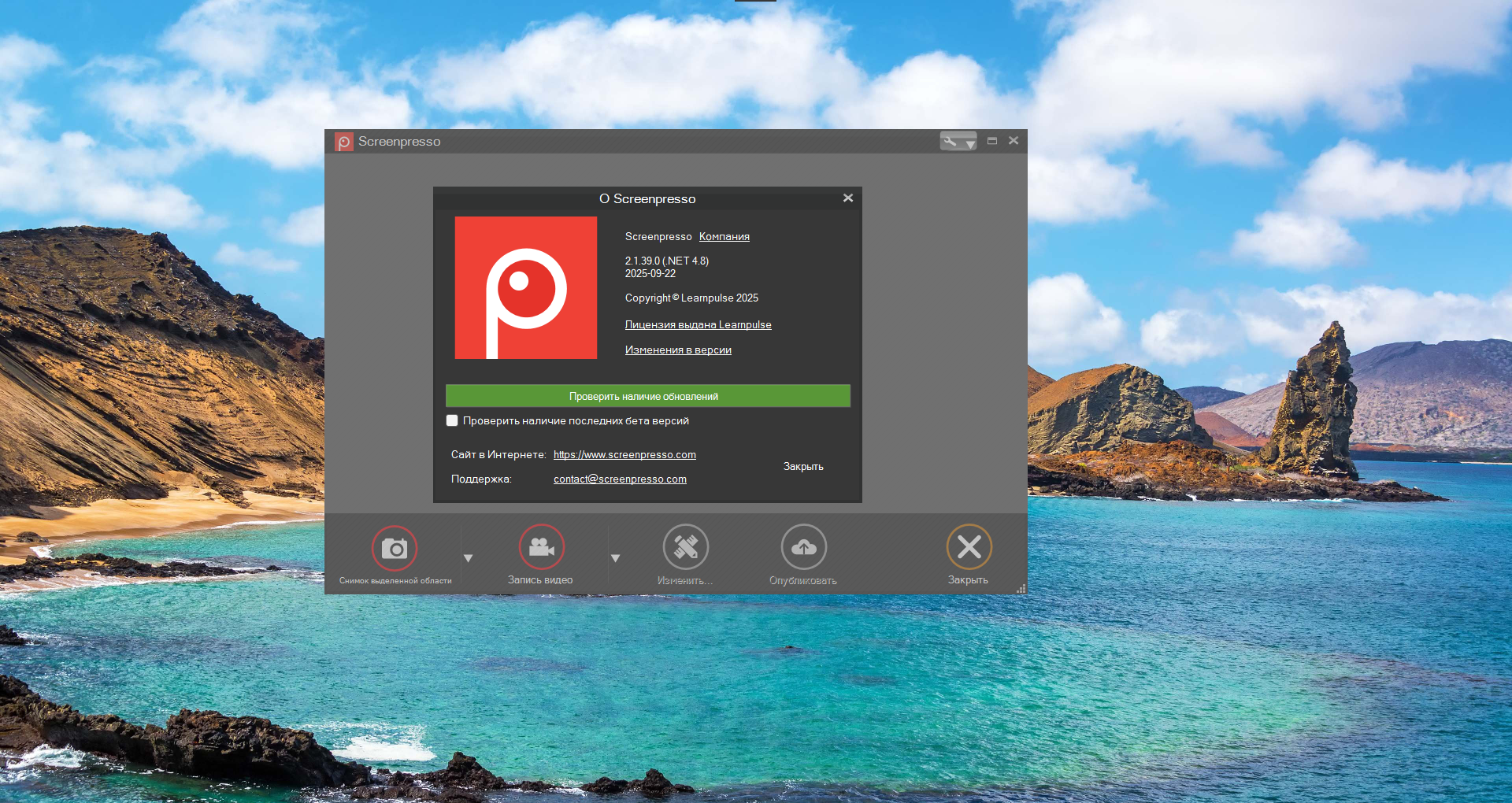Click the small Screenpresso logo in title bar
The height and width of the screenshot is (803, 1512).
tap(344, 142)
